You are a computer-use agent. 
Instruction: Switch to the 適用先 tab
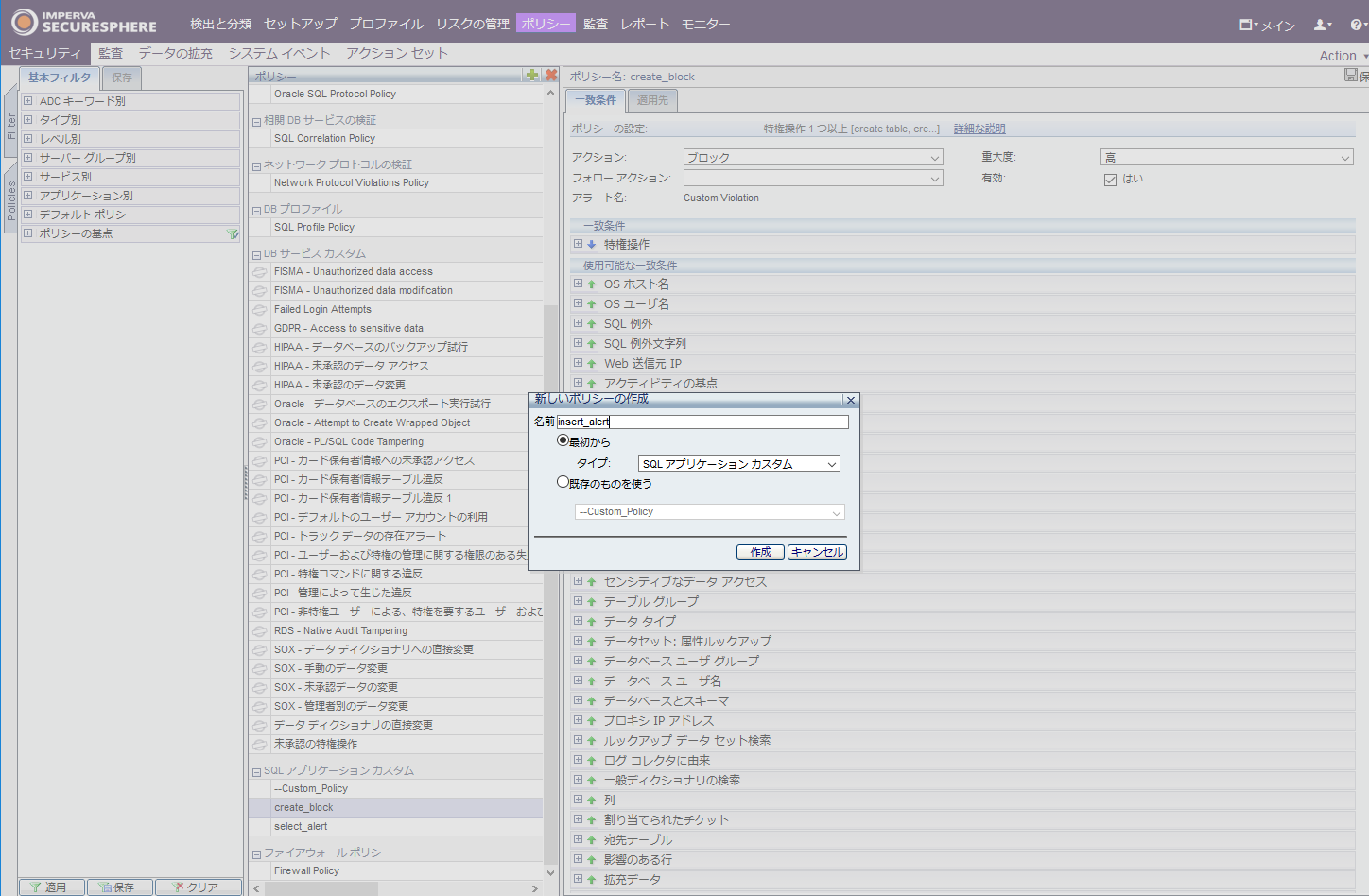tap(652, 100)
